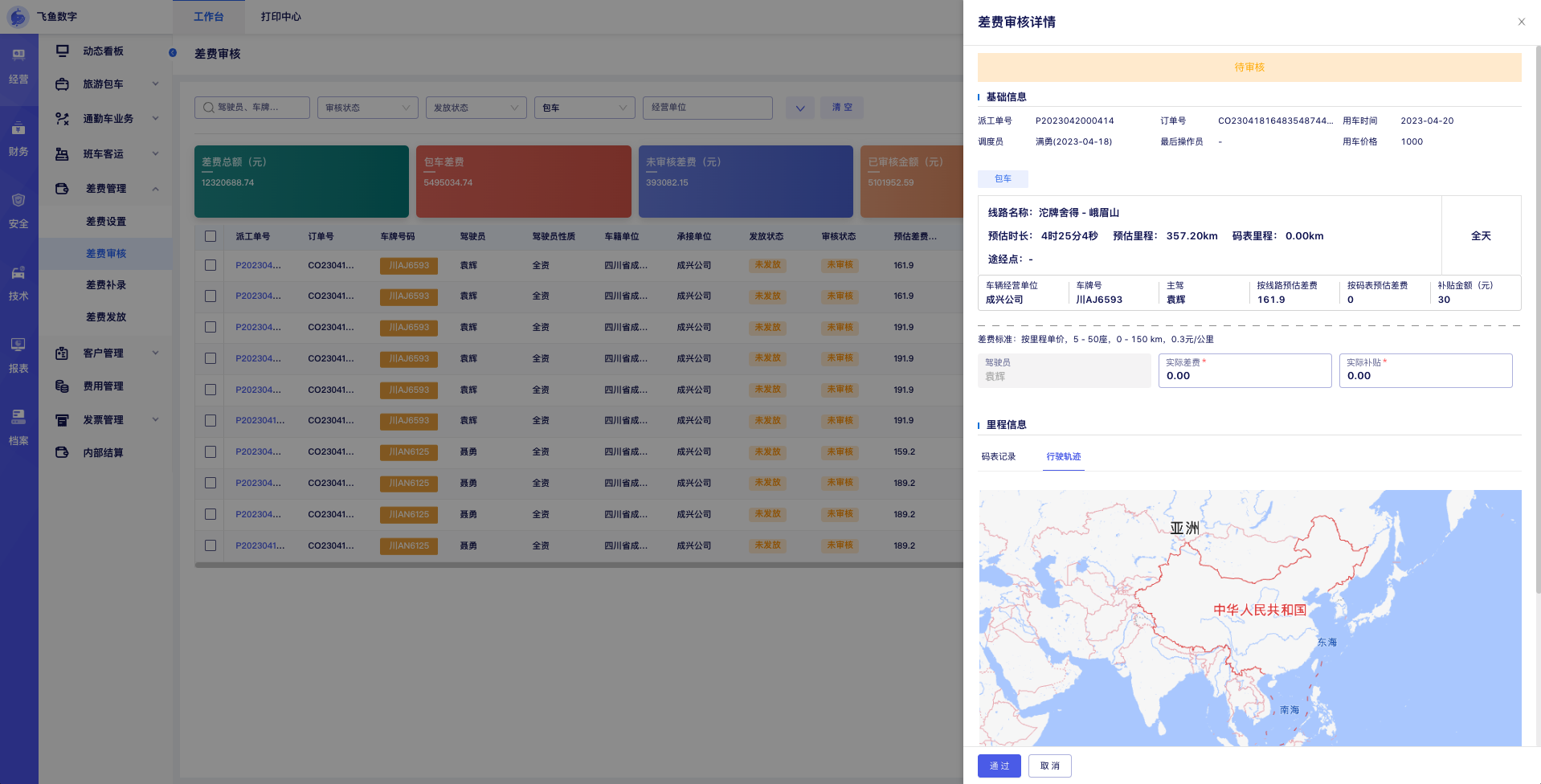
Task: Click the 内部结算 wallet icon
Action: [x=62, y=452]
